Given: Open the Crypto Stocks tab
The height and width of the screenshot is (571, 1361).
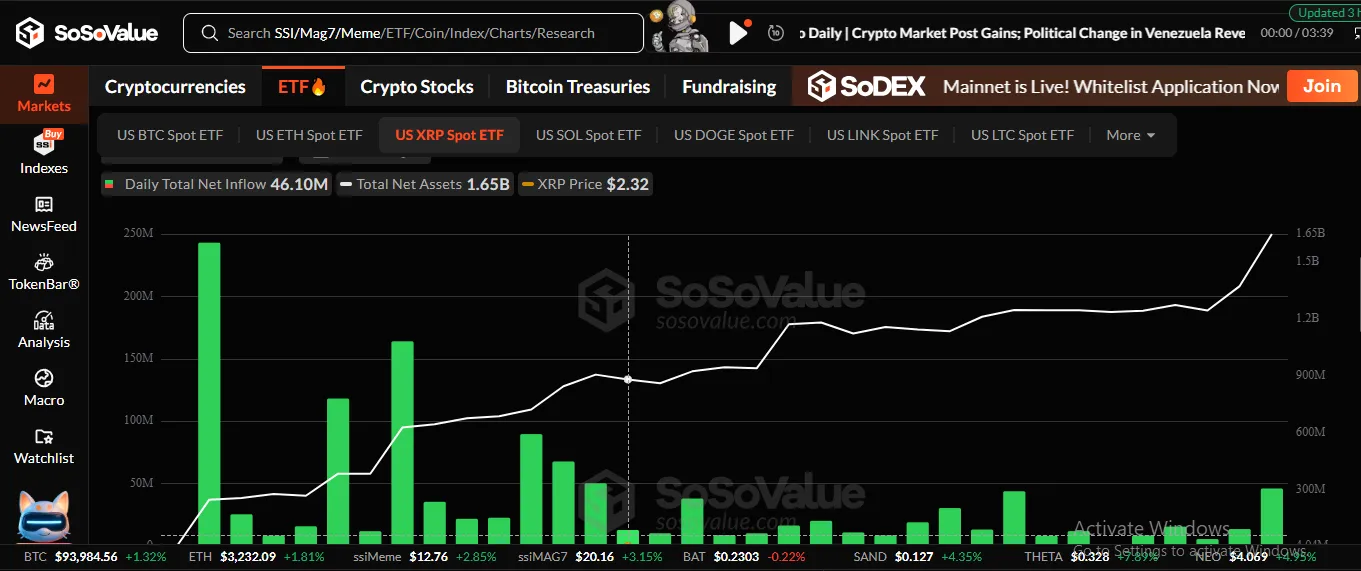Looking at the screenshot, I should click(x=417, y=87).
